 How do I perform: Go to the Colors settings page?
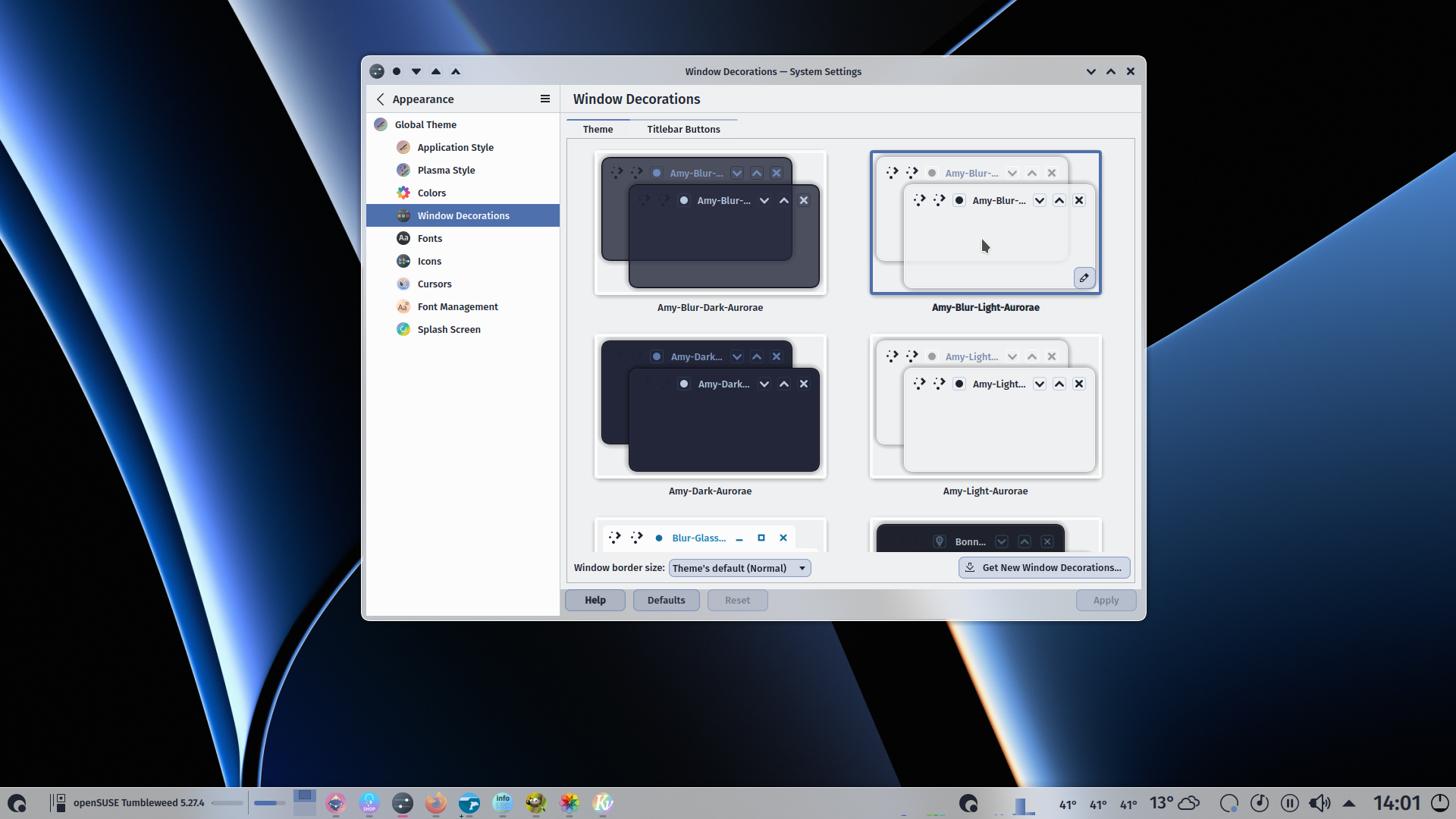(x=463, y=193)
